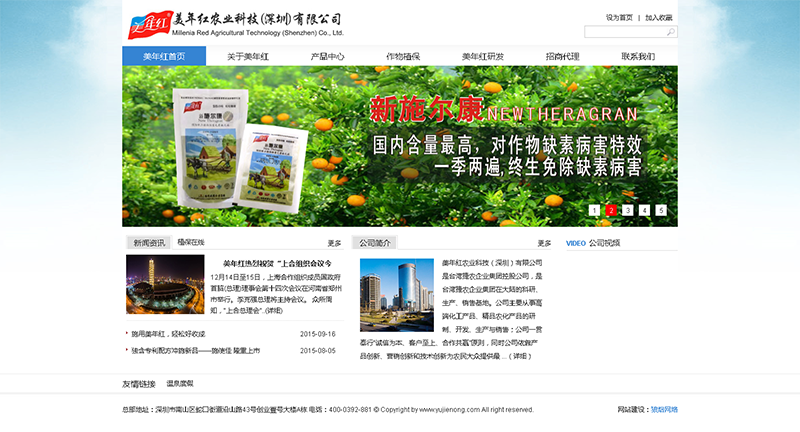Select banner slide indicator 2
The image size is (800, 432).
(611, 210)
